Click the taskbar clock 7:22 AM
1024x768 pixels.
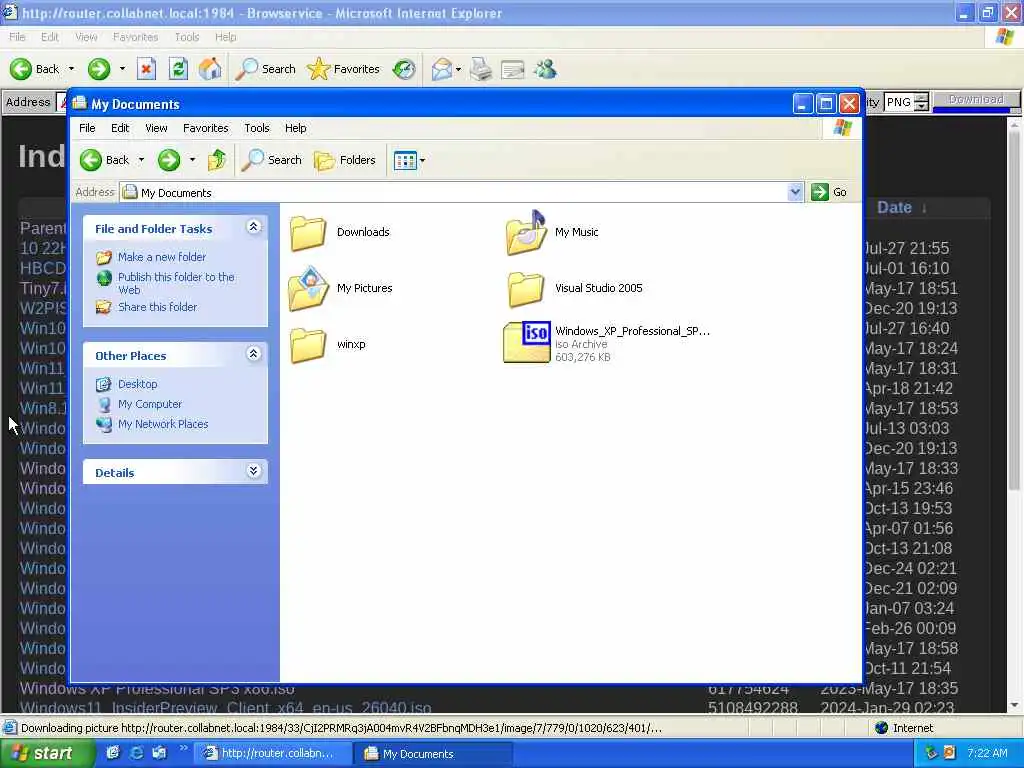tap(987, 754)
